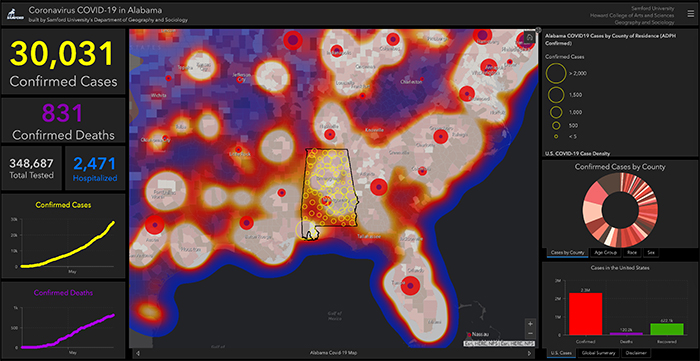The width and height of the screenshot is (700, 361).
Task: Open the hamburger menu in the header
Action: coord(691,14)
